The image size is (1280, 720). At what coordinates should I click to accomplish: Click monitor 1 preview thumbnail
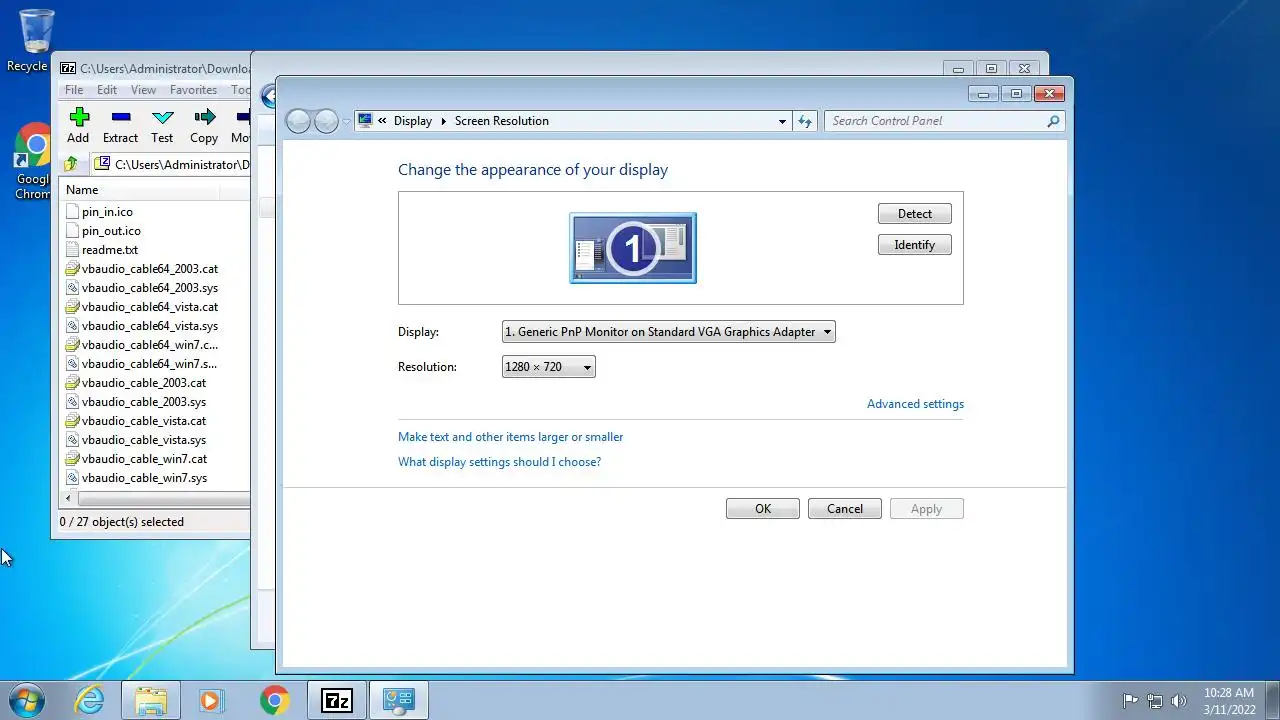[x=633, y=247]
